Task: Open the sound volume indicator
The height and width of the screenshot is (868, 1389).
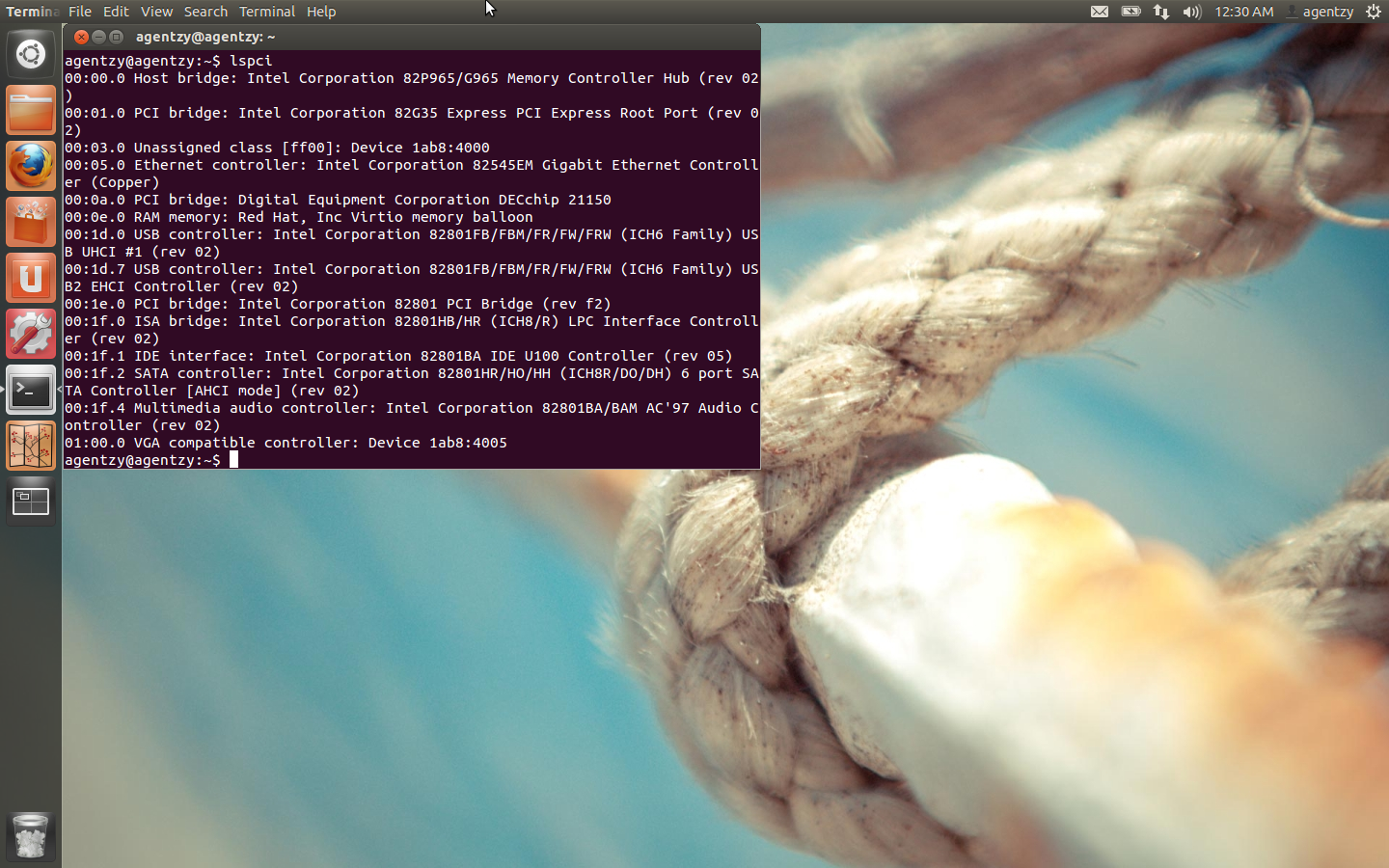Action: point(1192,12)
